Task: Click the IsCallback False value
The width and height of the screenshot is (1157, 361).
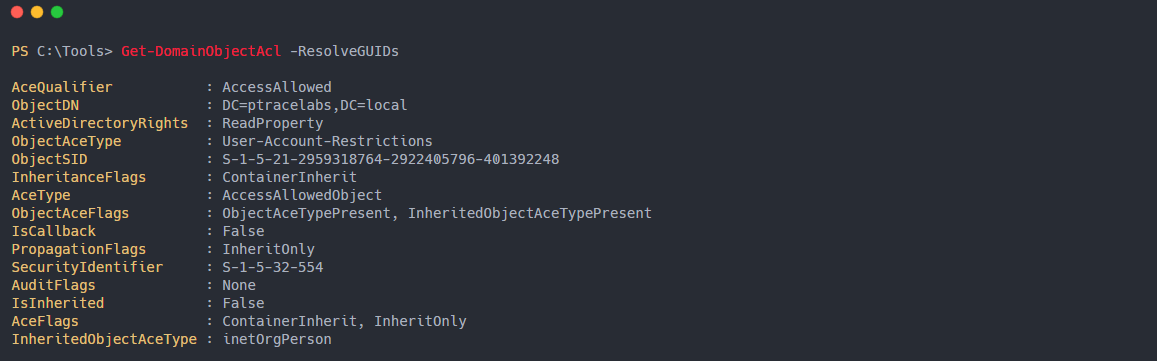Action: coord(244,231)
